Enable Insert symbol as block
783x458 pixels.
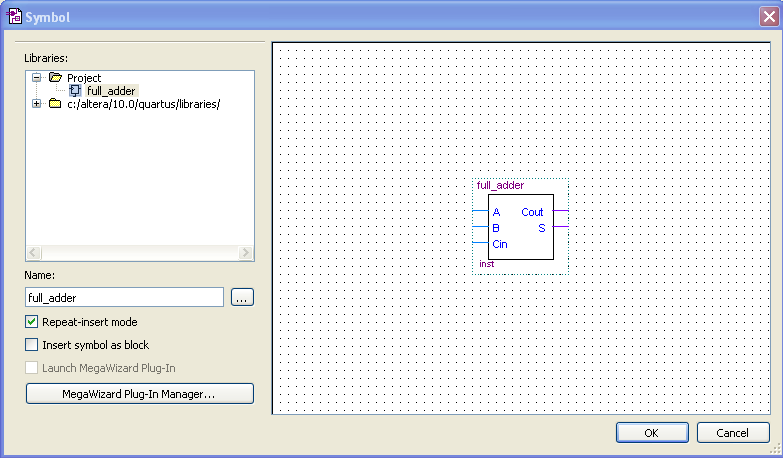(31, 345)
